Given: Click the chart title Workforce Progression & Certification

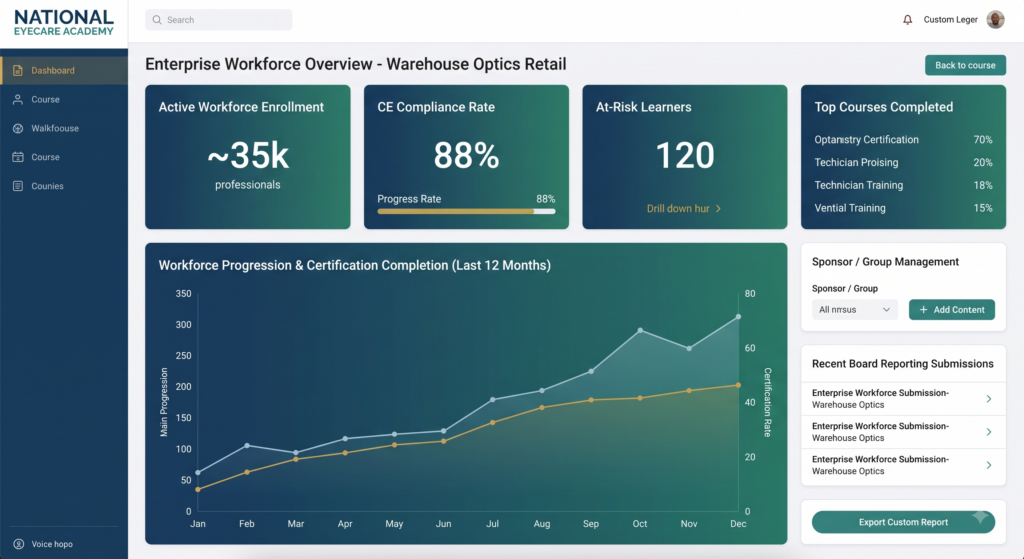Looking at the screenshot, I should (355, 265).
